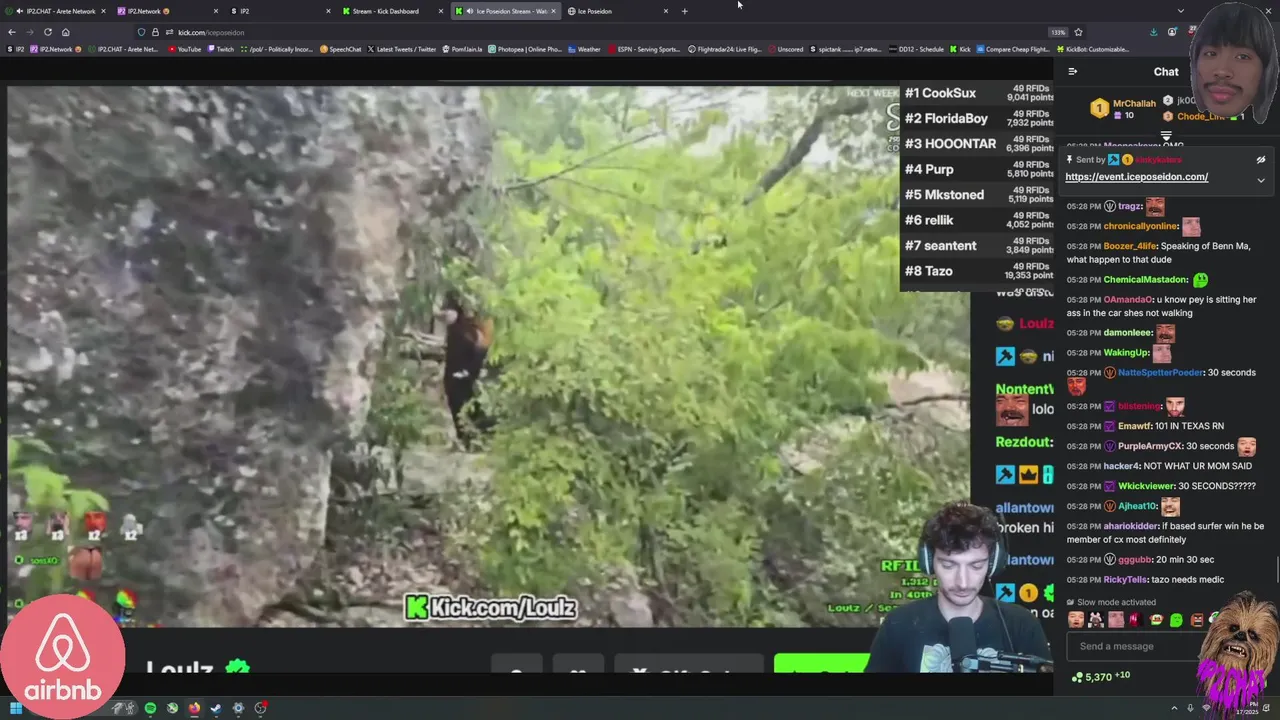The height and width of the screenshot is (720, 1280).
Task: Open the Firefox account icon
Action: pyautogui.click(x=1172, y=32)
